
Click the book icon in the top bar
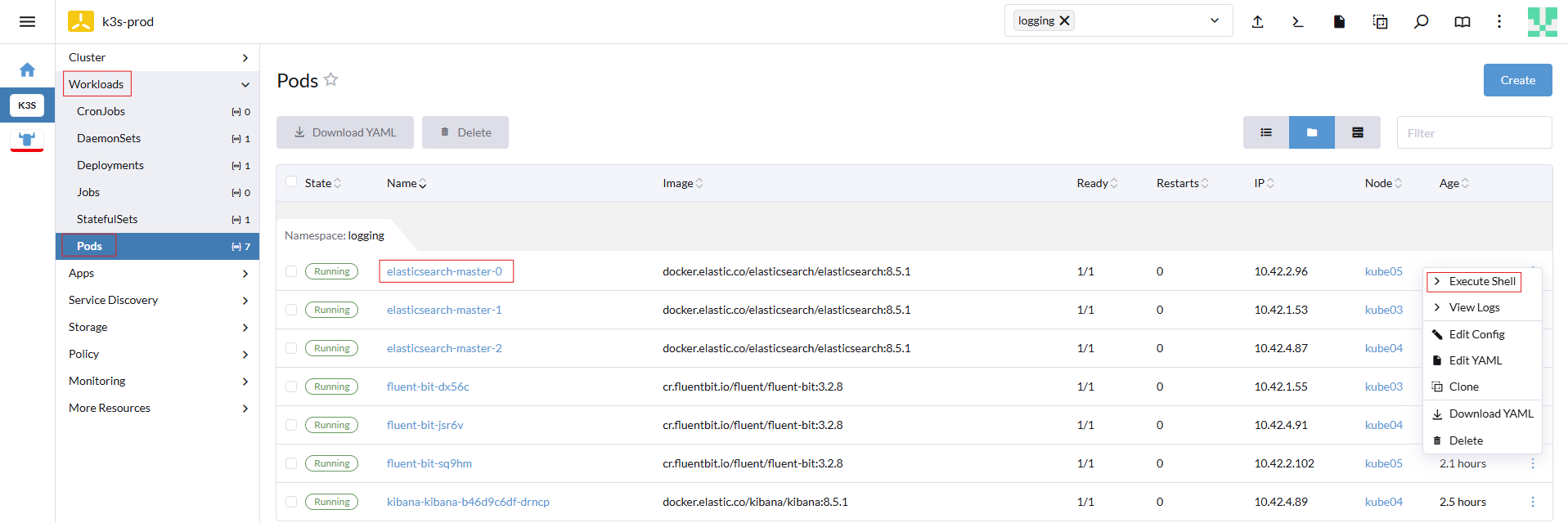pos(1462,22)
